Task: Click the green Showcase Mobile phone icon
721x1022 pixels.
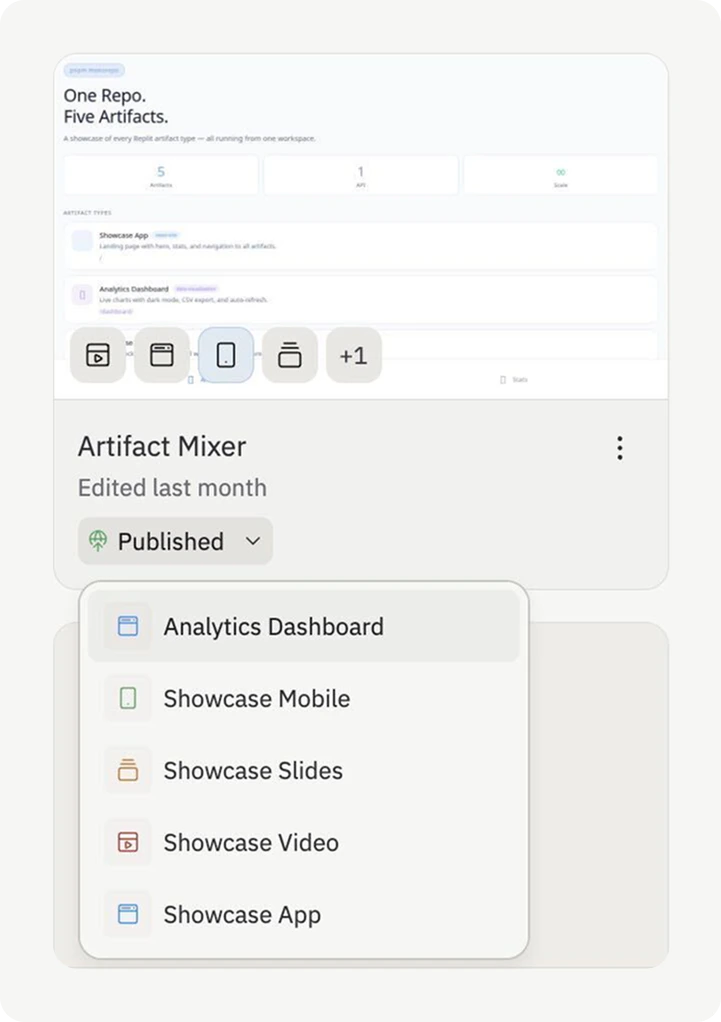Action: (127, 698)
